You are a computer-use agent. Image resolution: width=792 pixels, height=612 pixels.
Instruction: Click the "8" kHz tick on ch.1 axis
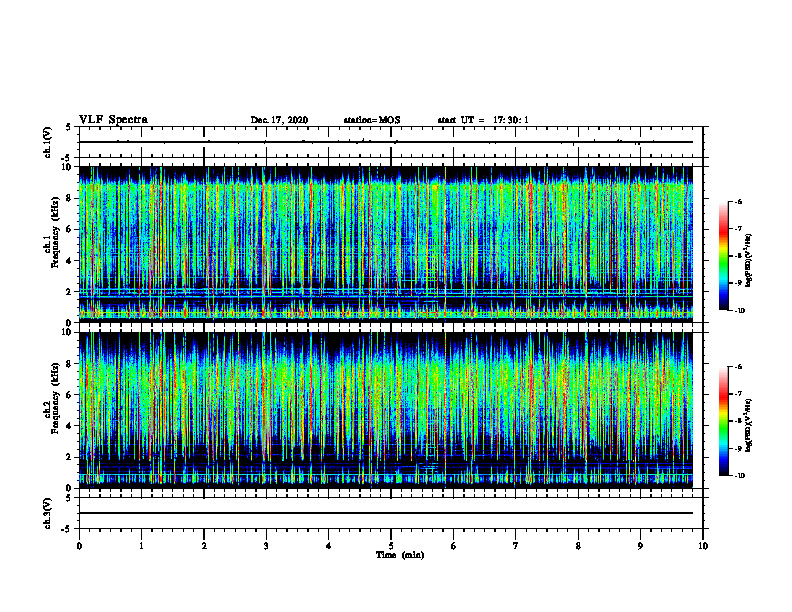(70, 198)
